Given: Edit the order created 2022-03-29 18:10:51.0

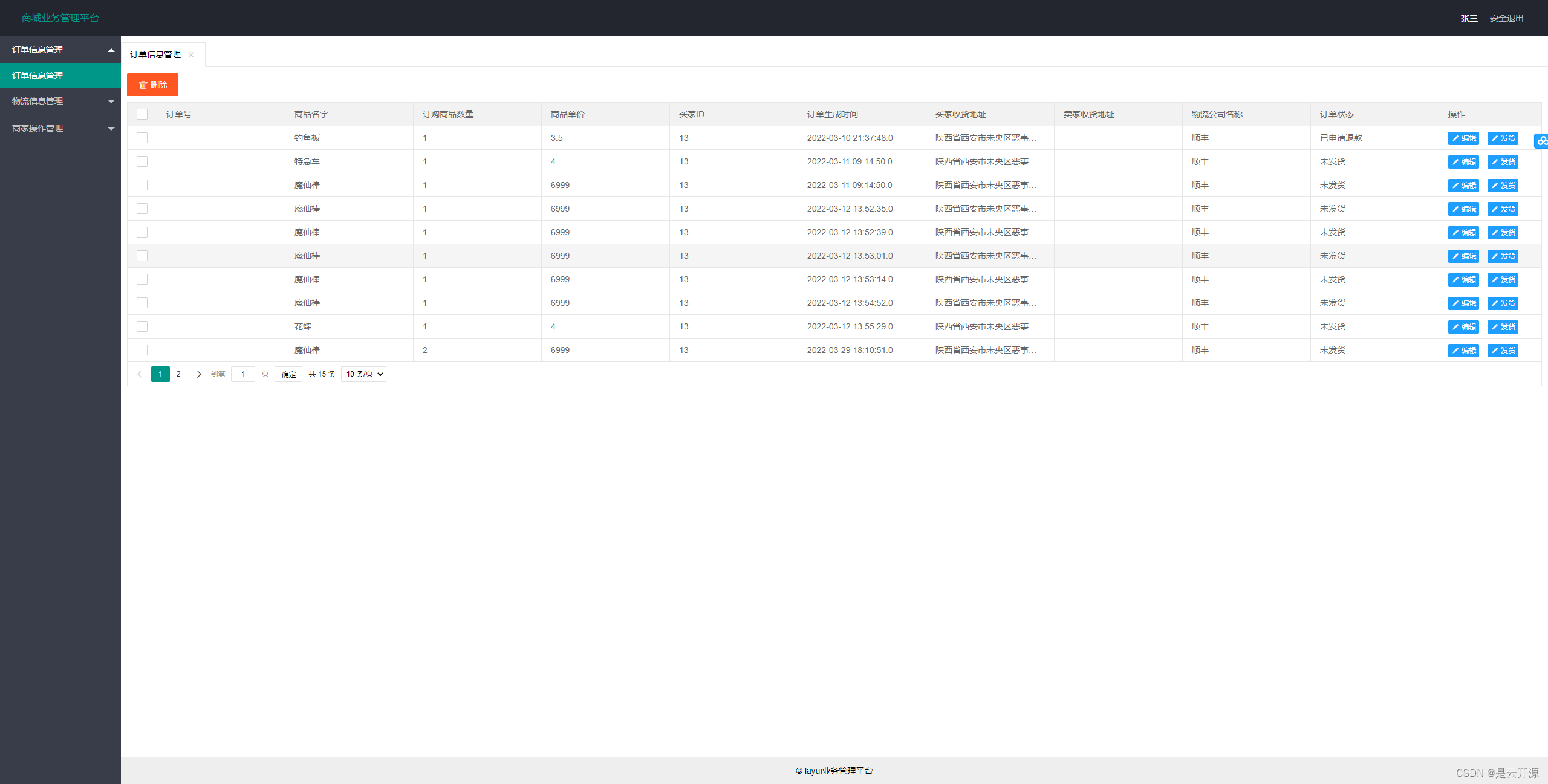Looking at the screenshot, I should coord(1463,351).
